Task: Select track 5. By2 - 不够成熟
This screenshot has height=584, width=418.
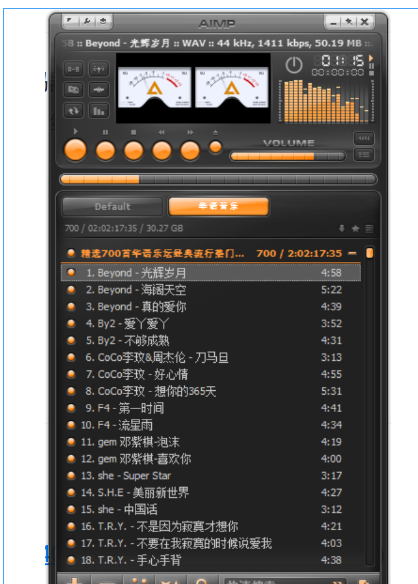Action: click(x=211, y=340)
